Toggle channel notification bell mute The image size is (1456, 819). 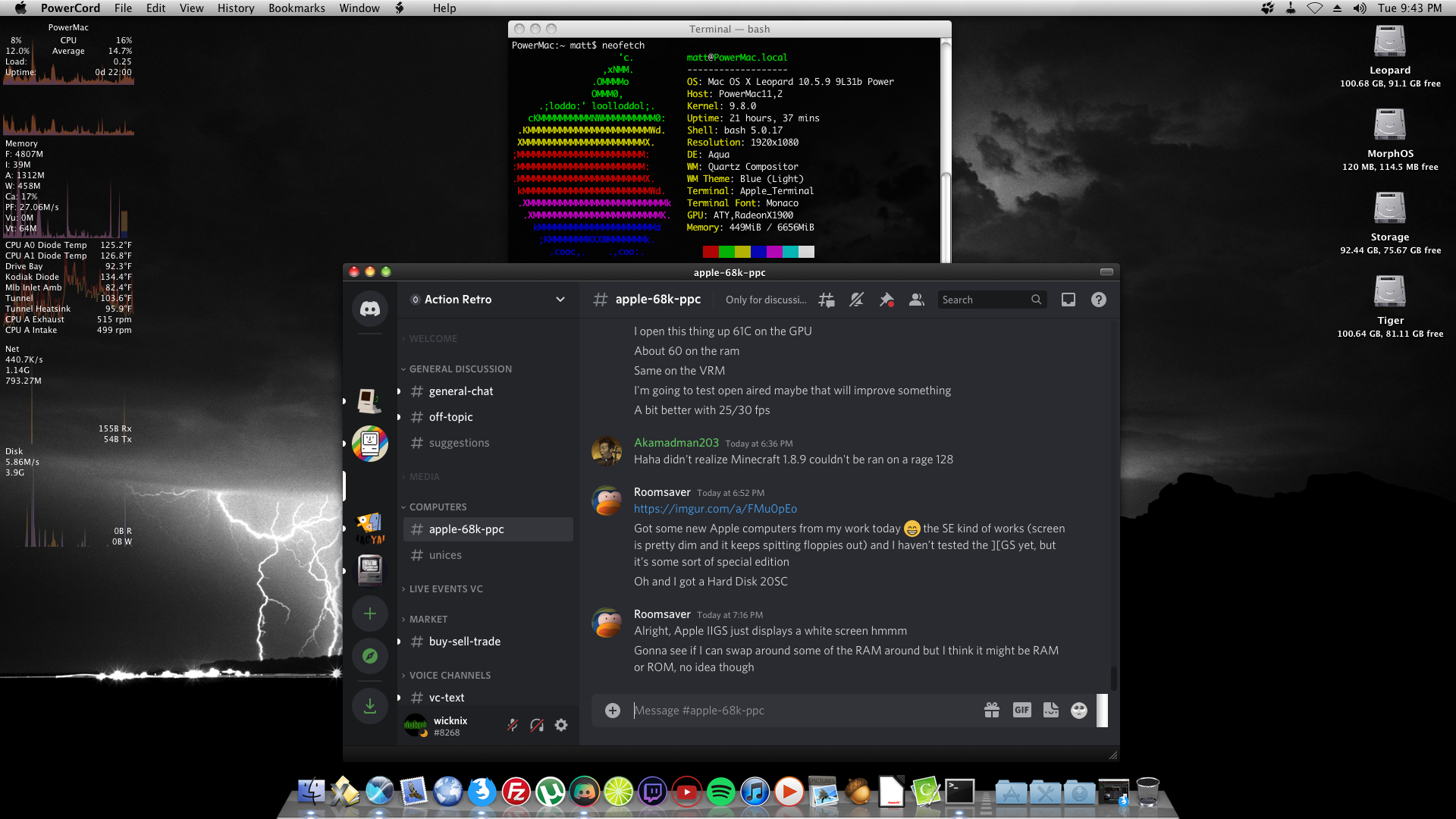tap(856, 300)
